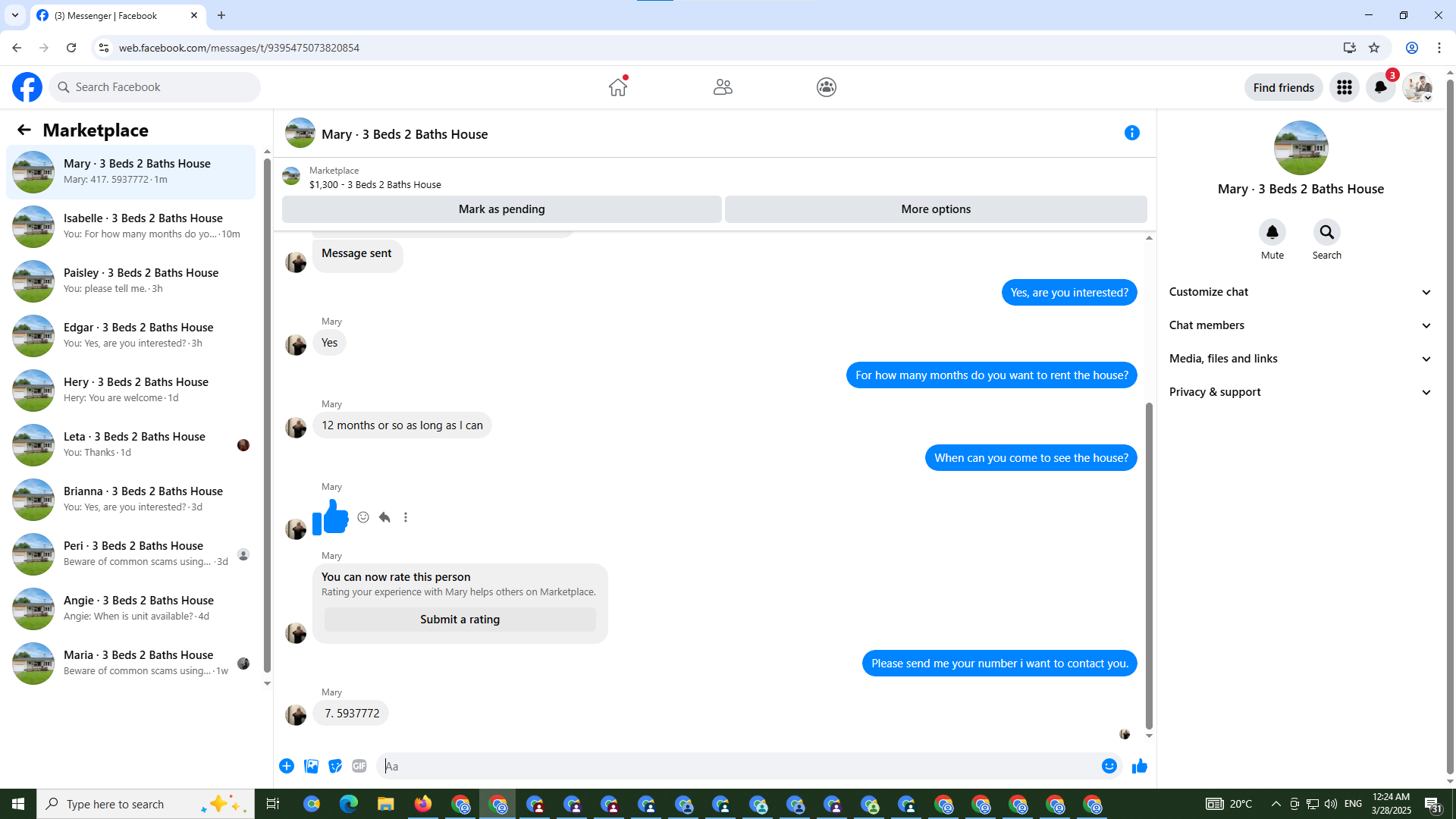Open more options for Mary's thumbs-up message

point(406,517)
